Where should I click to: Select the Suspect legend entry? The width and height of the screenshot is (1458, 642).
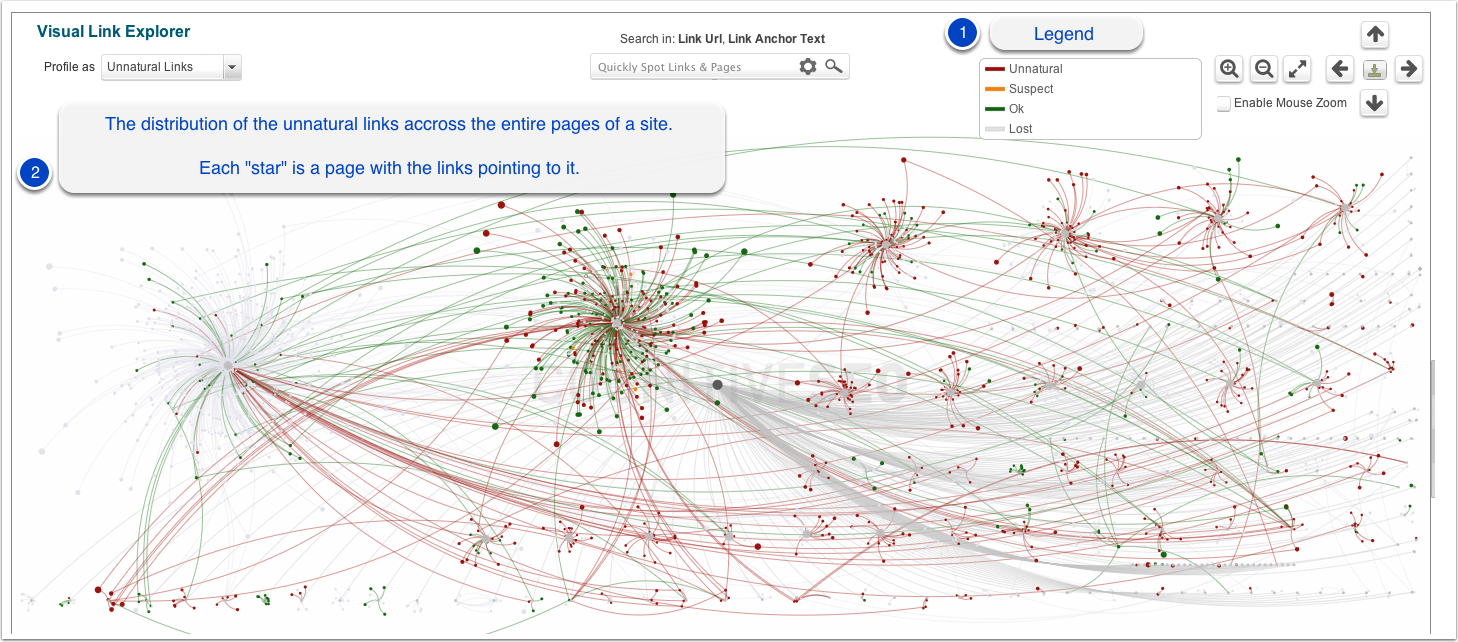click(1020, 89)
